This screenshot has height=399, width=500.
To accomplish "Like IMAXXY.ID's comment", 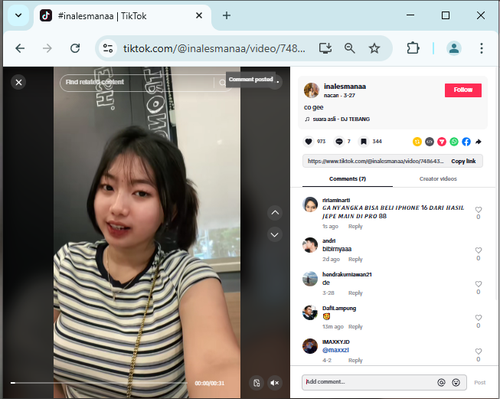I will click(478, 351).
